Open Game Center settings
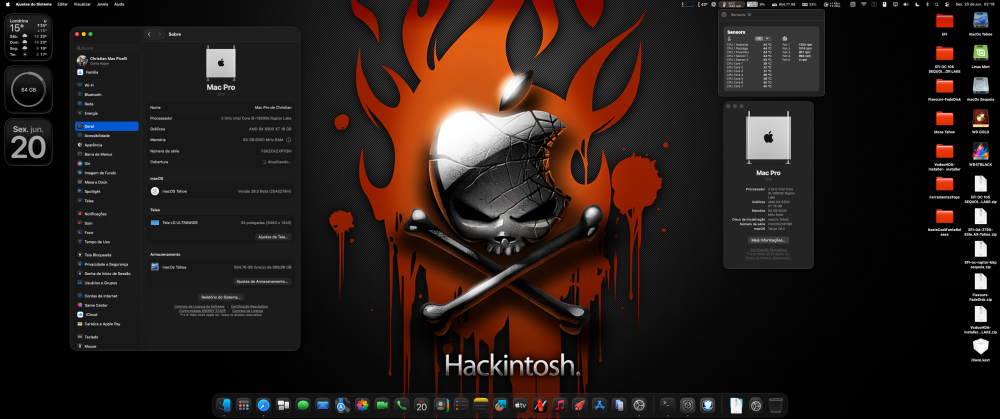 pyautogui.click(x=107, y=305)
